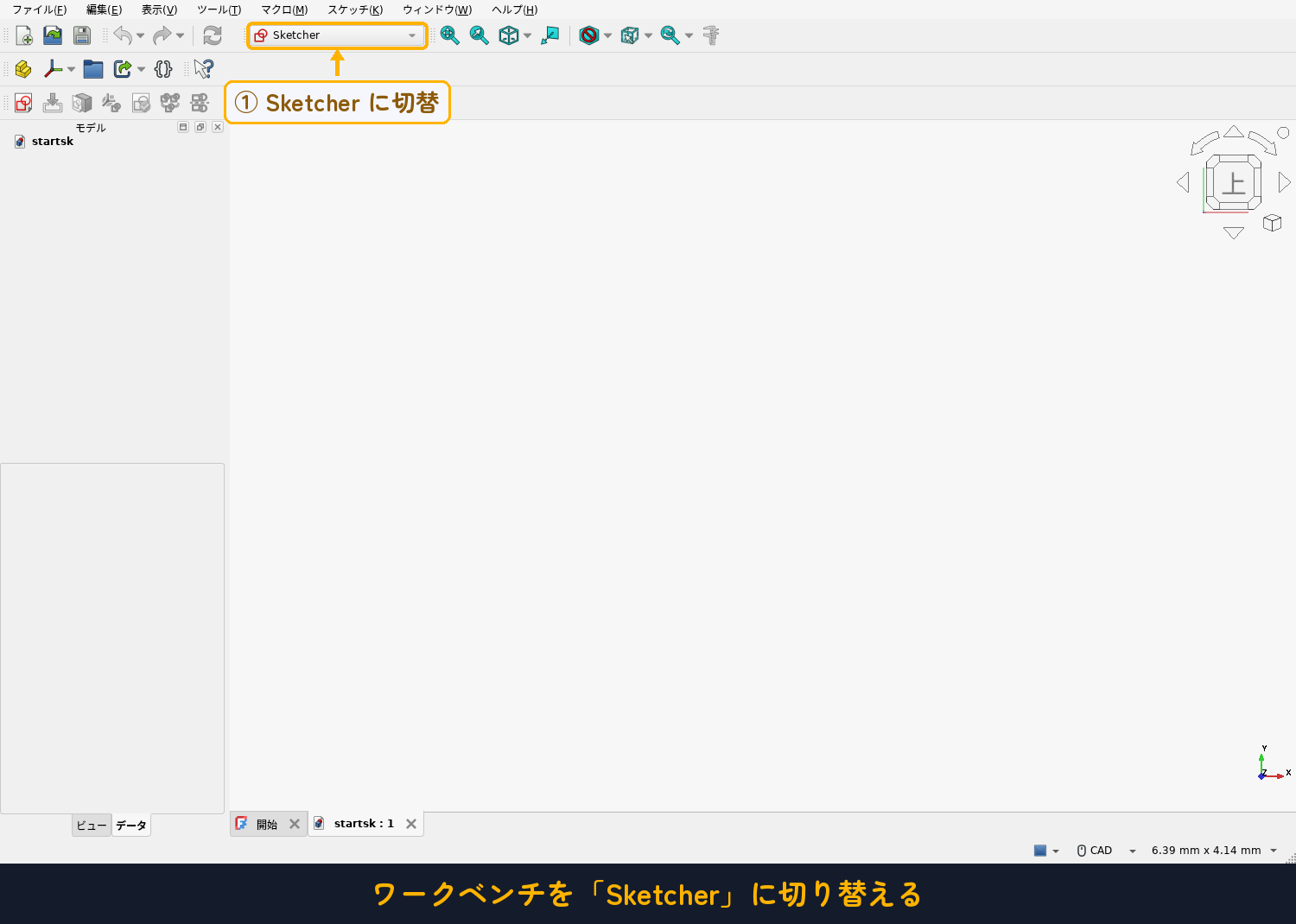This screenshot has height=924, width=1296.
Task: Create a new Part container
Action: (x=23, y=69)
